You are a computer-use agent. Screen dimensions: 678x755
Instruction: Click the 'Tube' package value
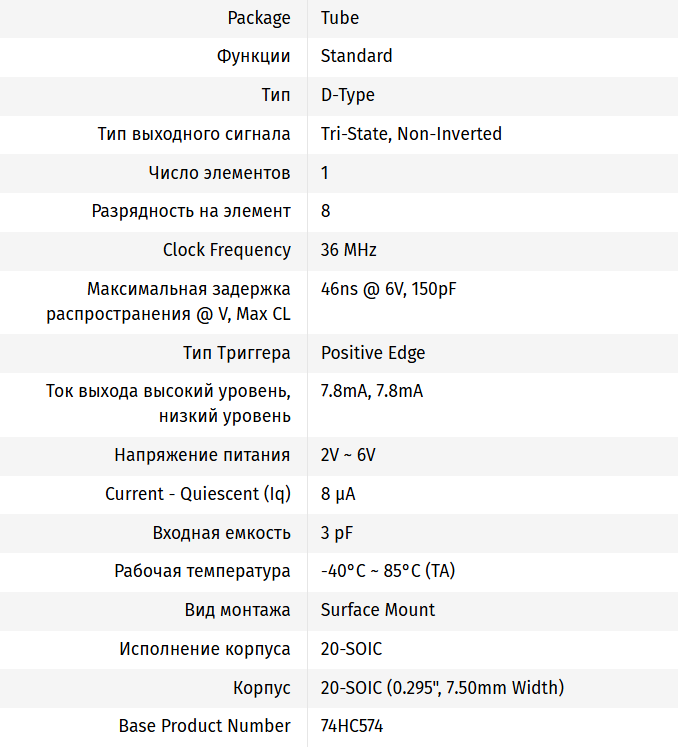340,18
